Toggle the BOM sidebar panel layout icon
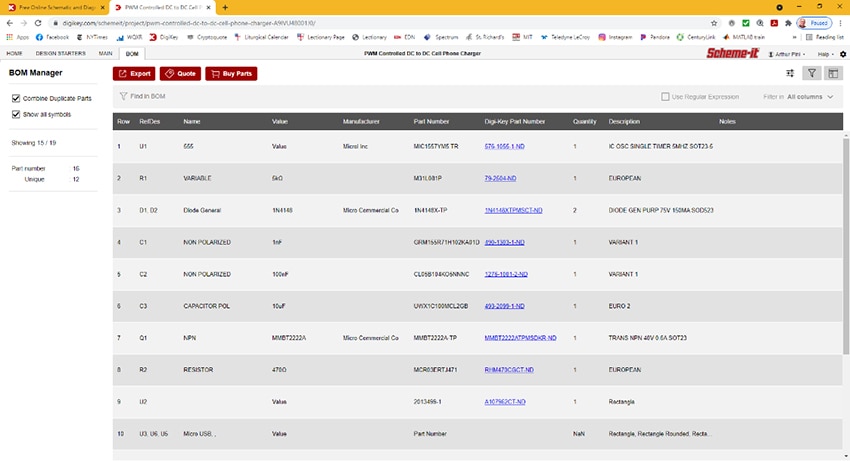The image size is (850, 462). [x=833, y=73]
